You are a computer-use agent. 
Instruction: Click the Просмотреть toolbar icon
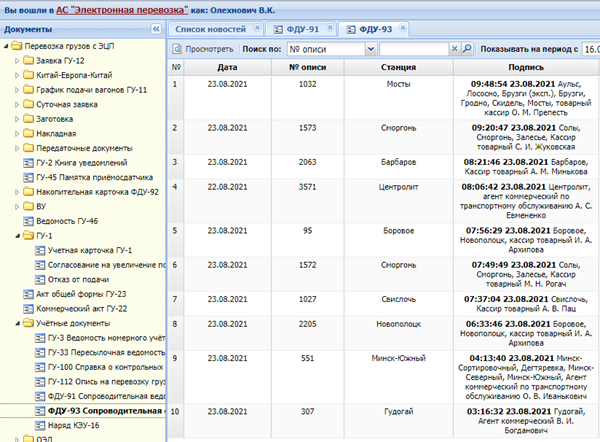(177, 49)
